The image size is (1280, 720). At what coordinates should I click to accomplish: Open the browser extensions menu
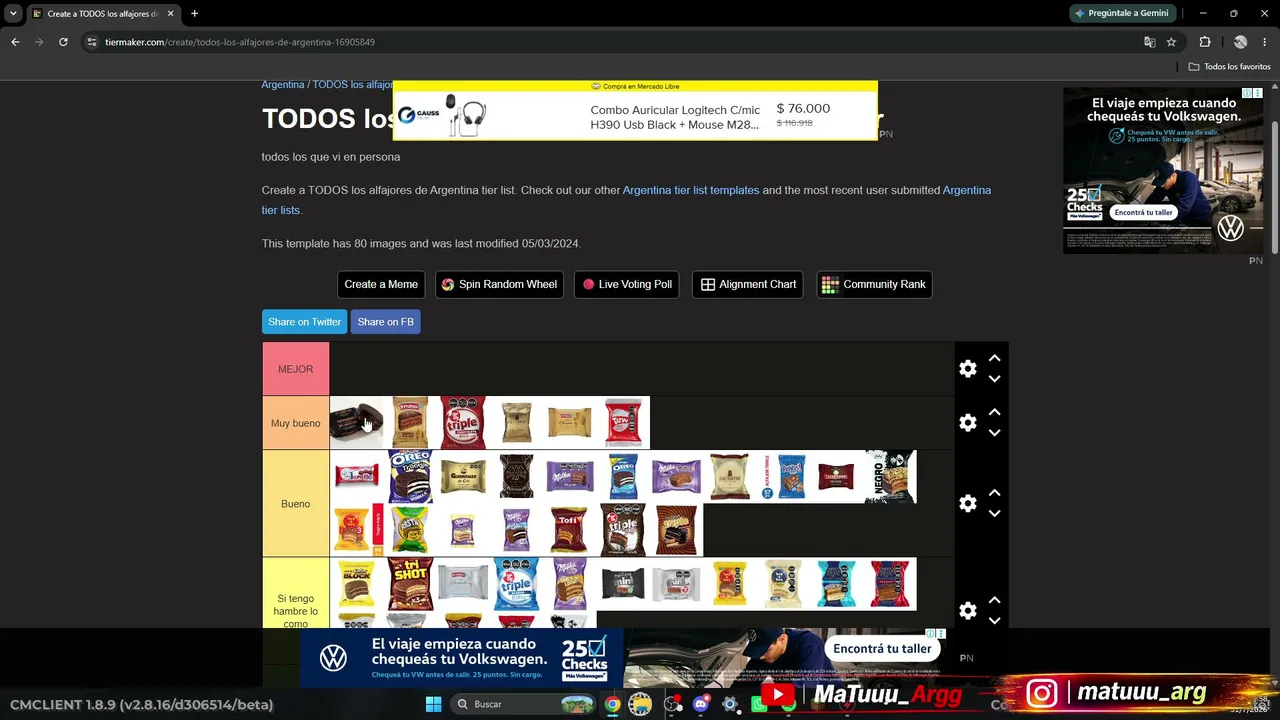click(1205, 42)
